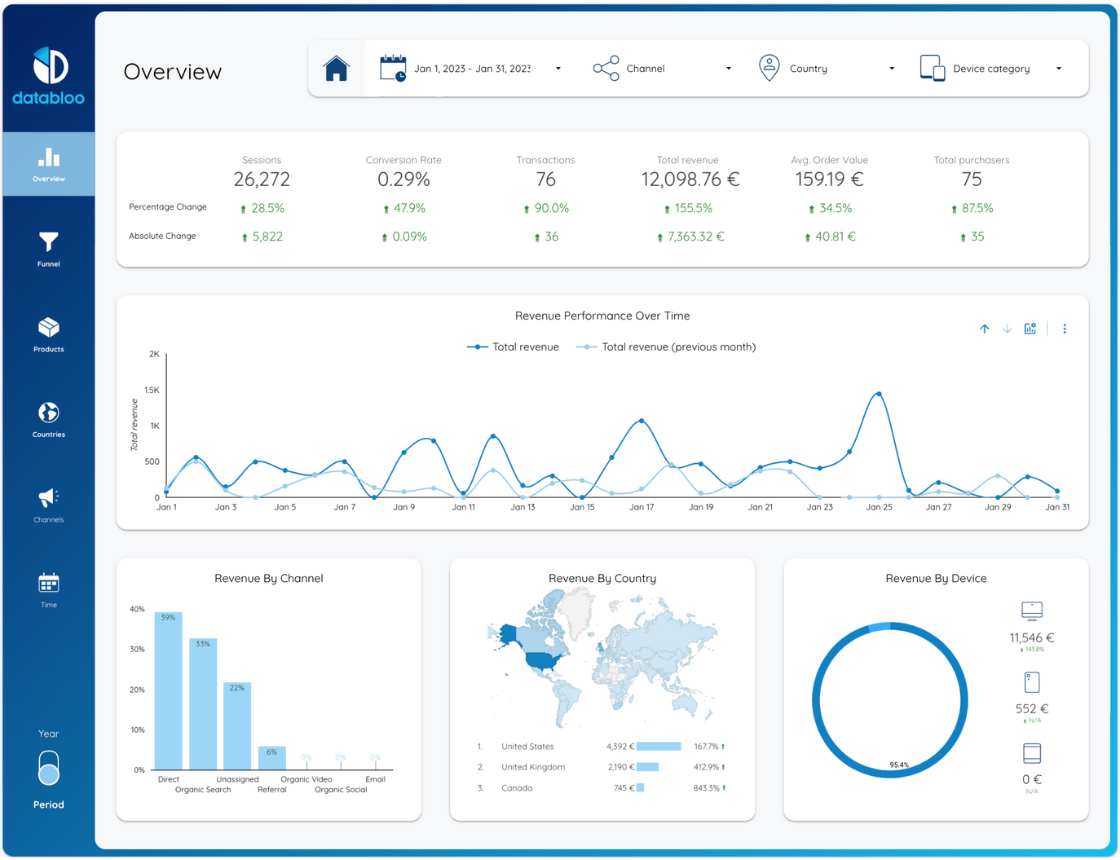Toggle the Year/Period switch
Viewport: 1120px width, 860px height.
tap(49, 769)
